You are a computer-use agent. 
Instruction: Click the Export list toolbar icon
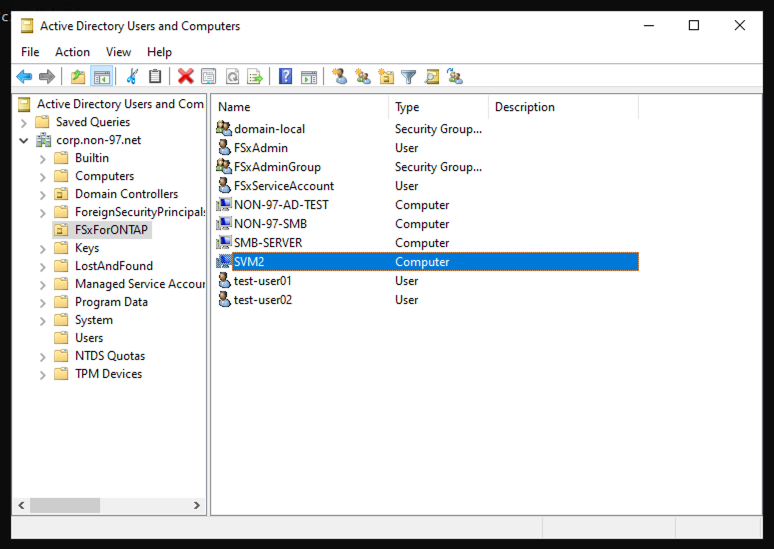pyautogui.click(x=256, y=76)
